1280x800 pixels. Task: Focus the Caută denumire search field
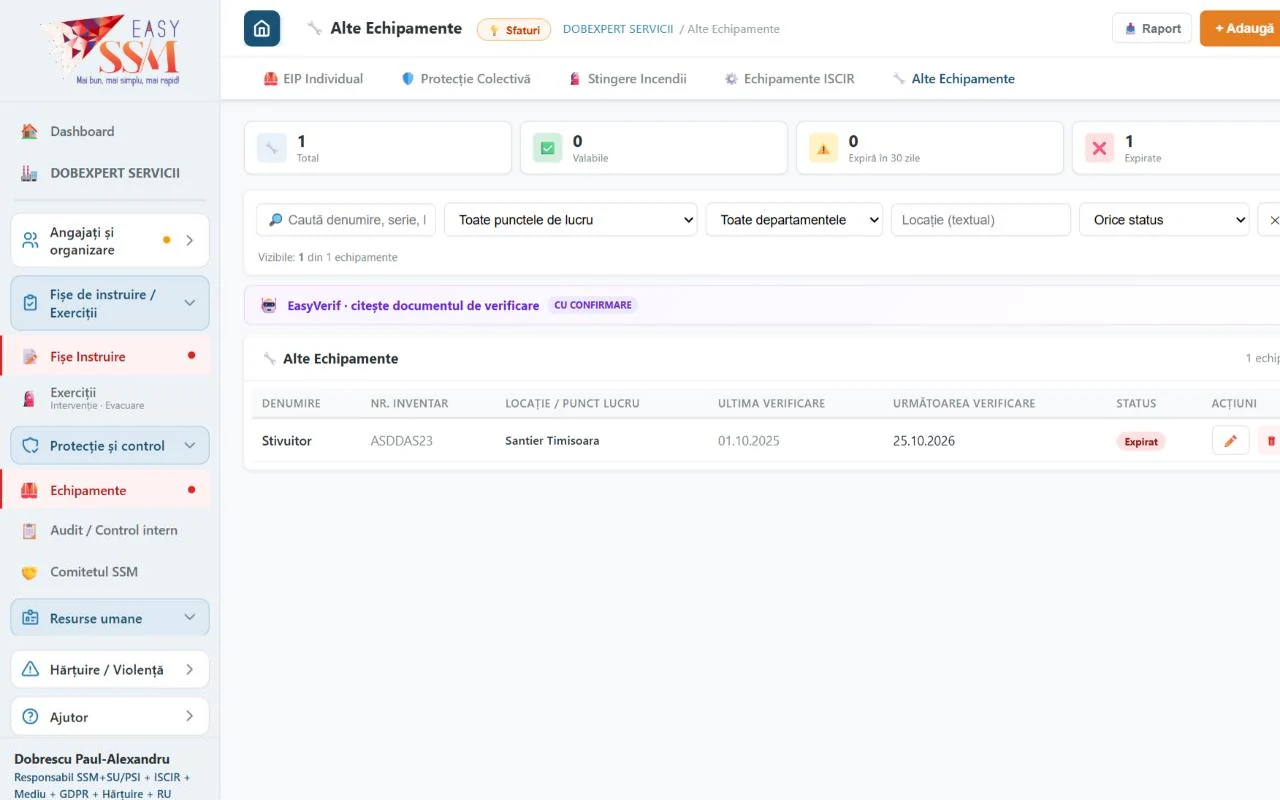pos(346,220)
